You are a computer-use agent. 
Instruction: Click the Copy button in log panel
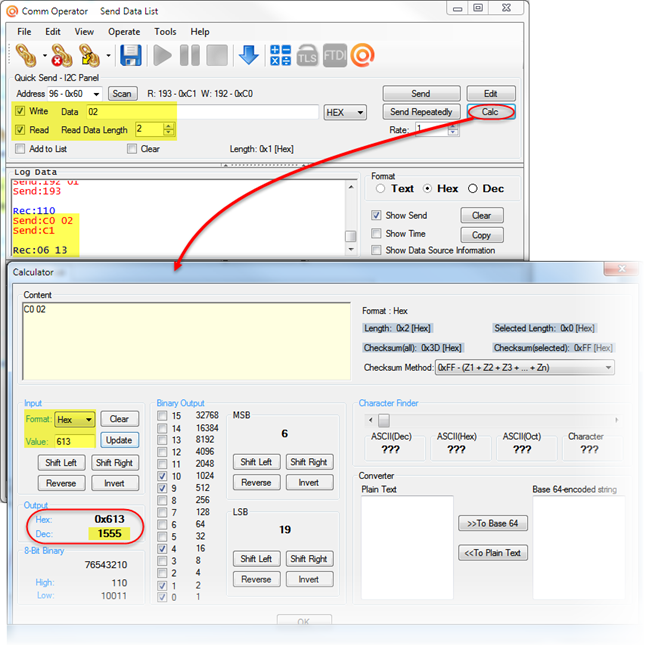click(x=482, y=235)
